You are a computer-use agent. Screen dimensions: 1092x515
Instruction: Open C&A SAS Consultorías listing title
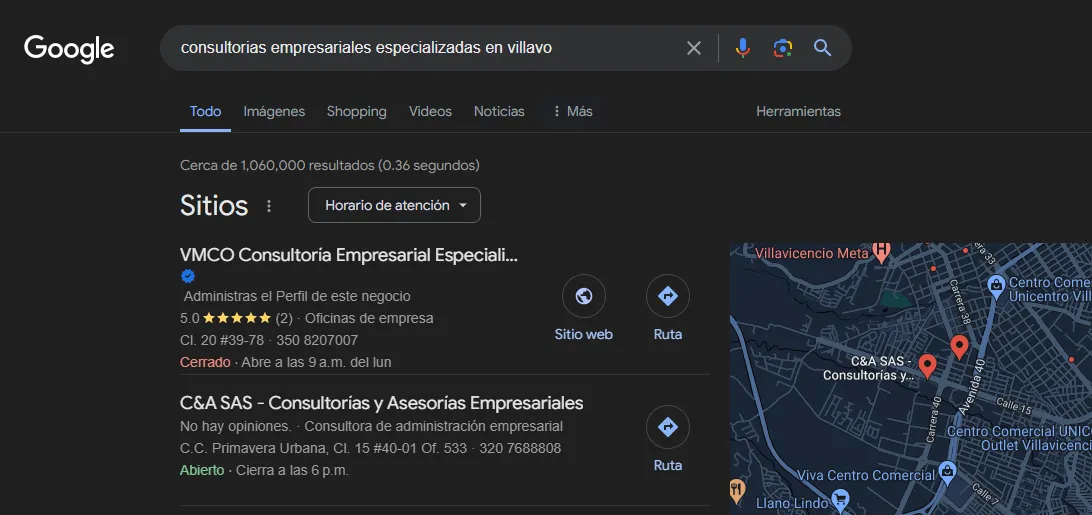382,403
